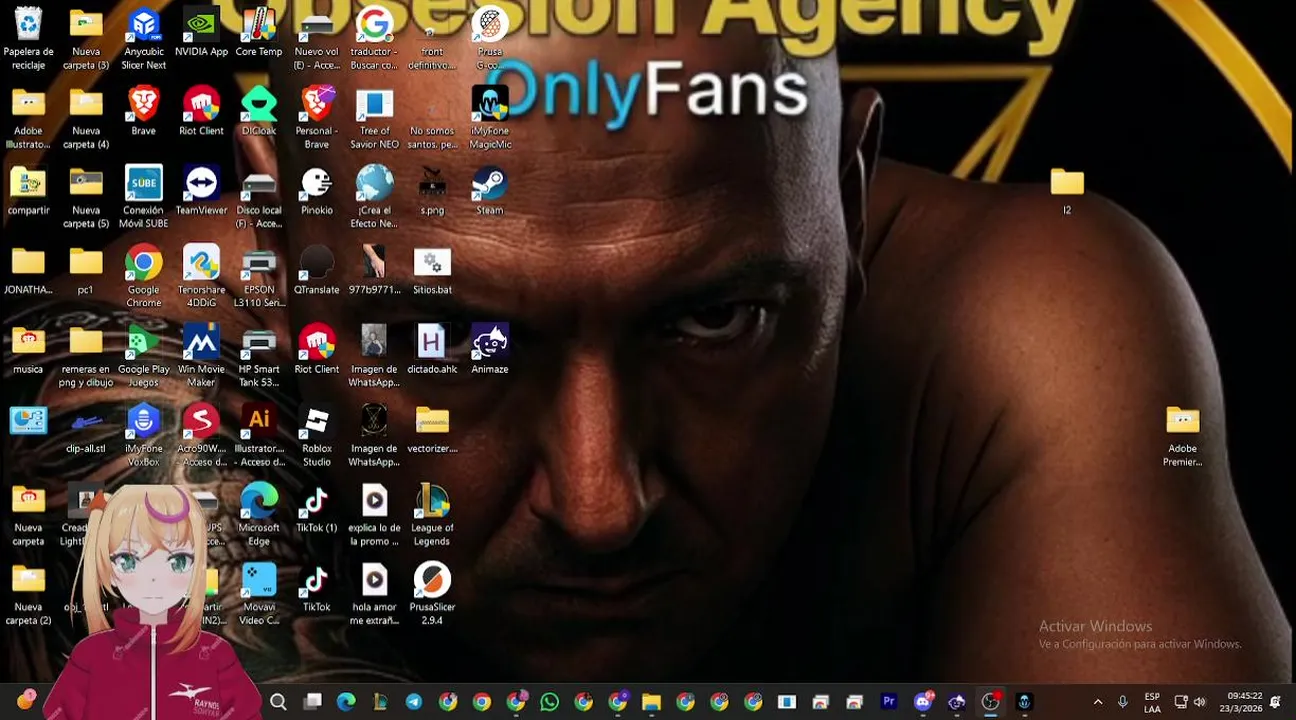Open File Explorer from the taskbar
The width and height of the screenshot is (1296, 720).
[x=651, y=702]
